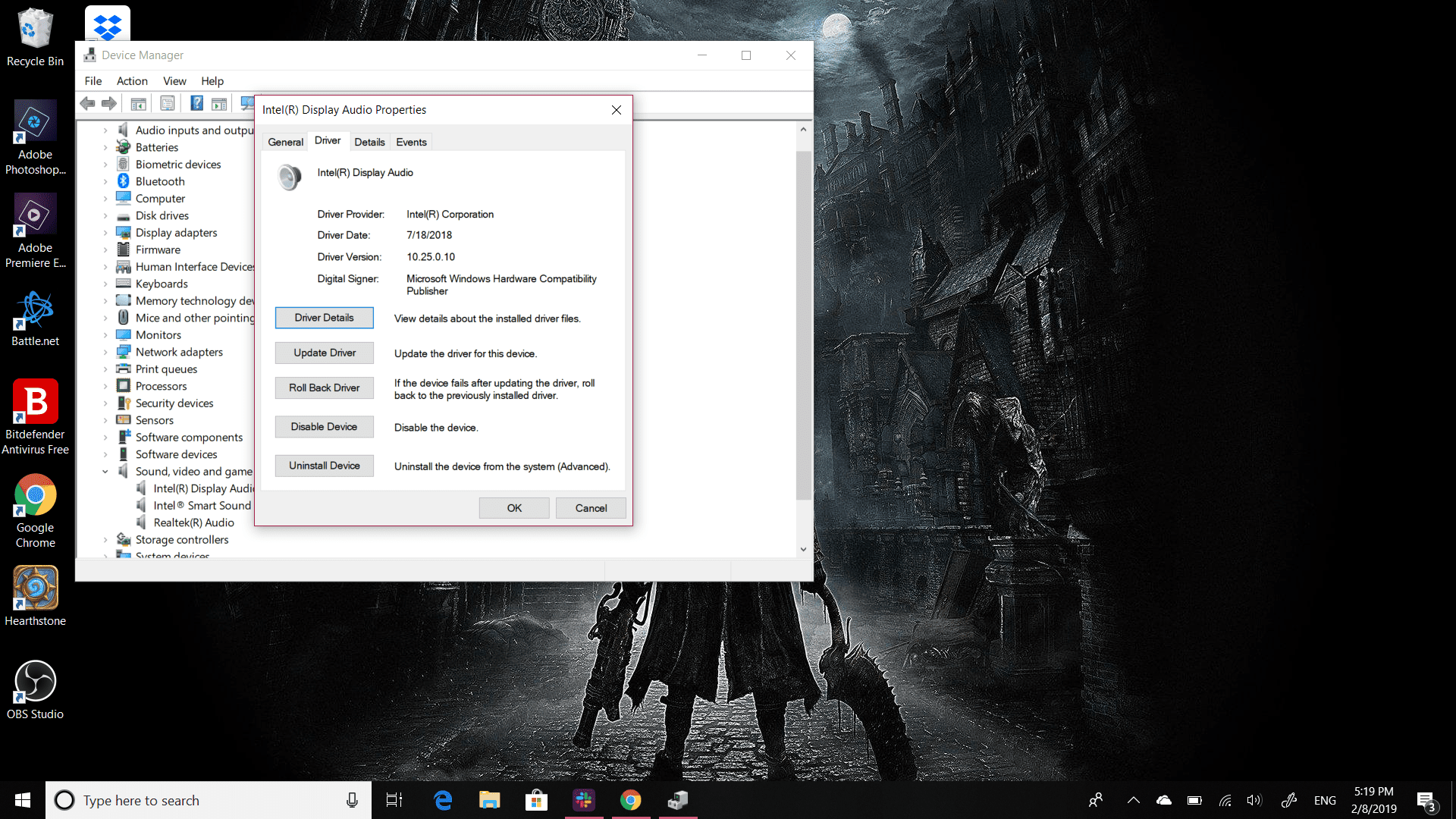The image size is (1456, 819).
Task: Expand the Disk drives category
Action: 105,215
